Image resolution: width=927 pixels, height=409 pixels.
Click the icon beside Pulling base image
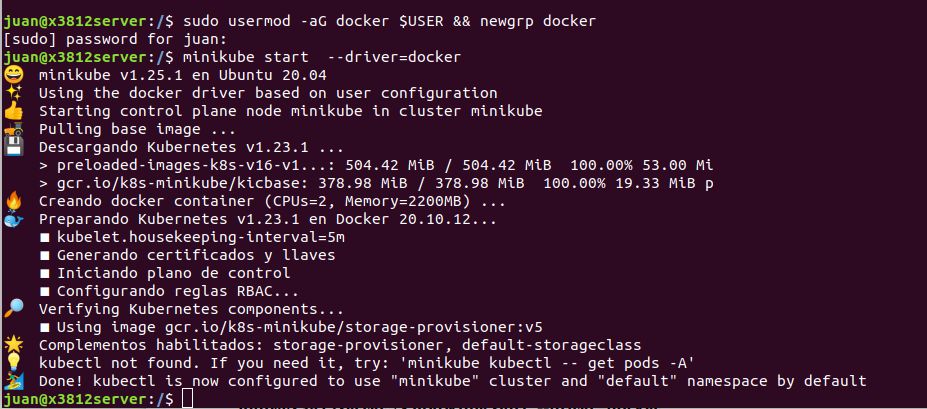click(14, 129)
